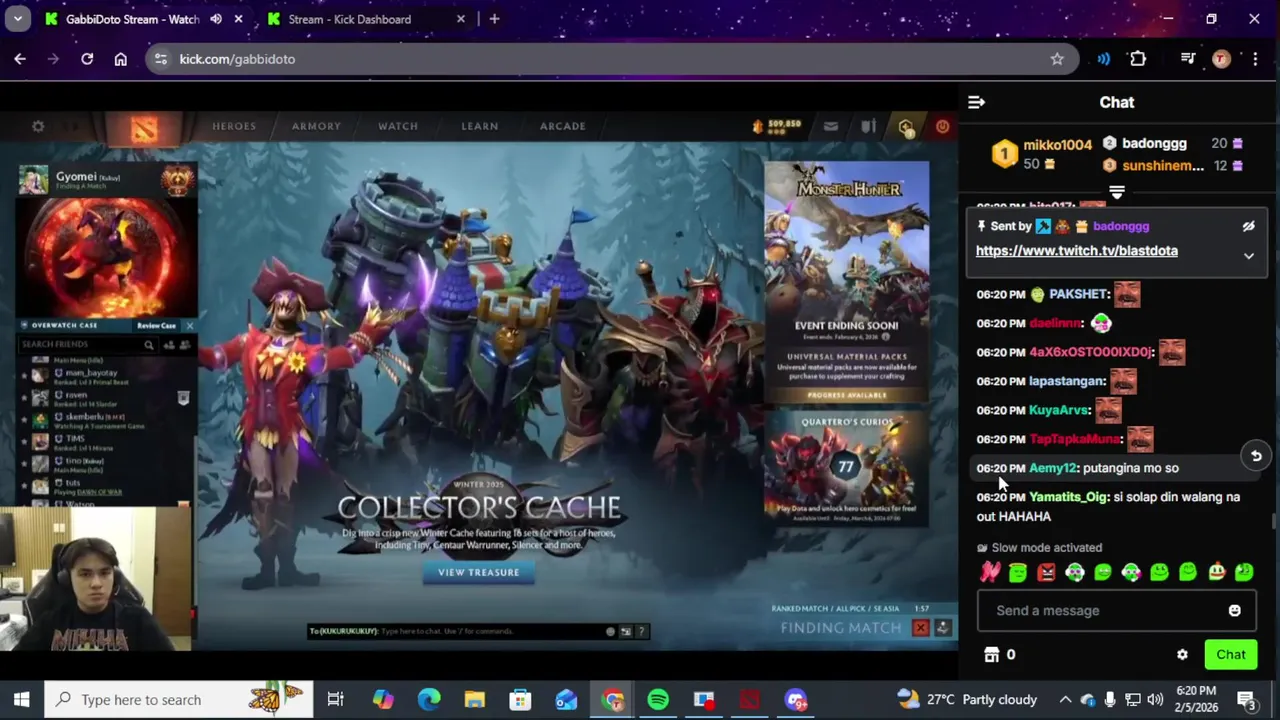Image resolution: width=1280 pixels, height=720 pixels.
Task: Open Dota notifications hexagon icon
Action: tap(906, 127)
